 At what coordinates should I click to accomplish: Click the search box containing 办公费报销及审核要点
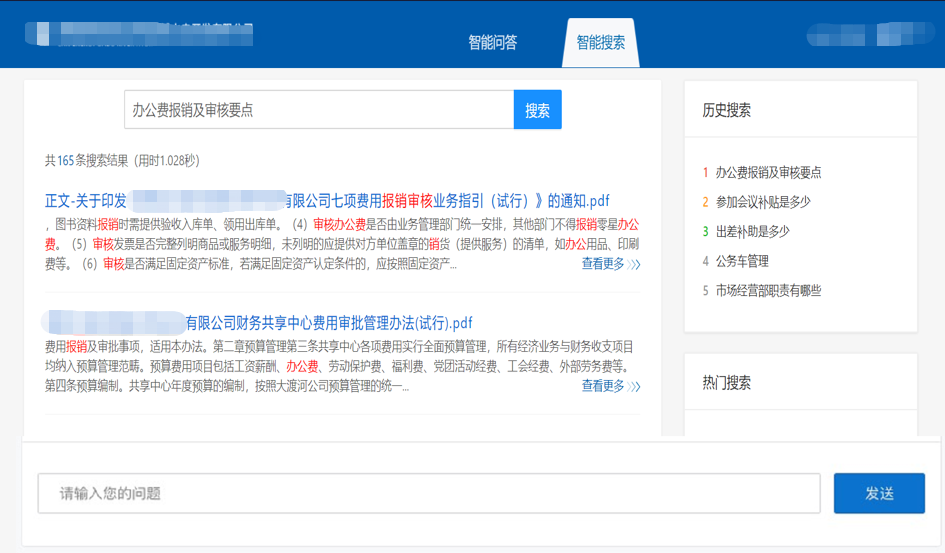[318, 110]
